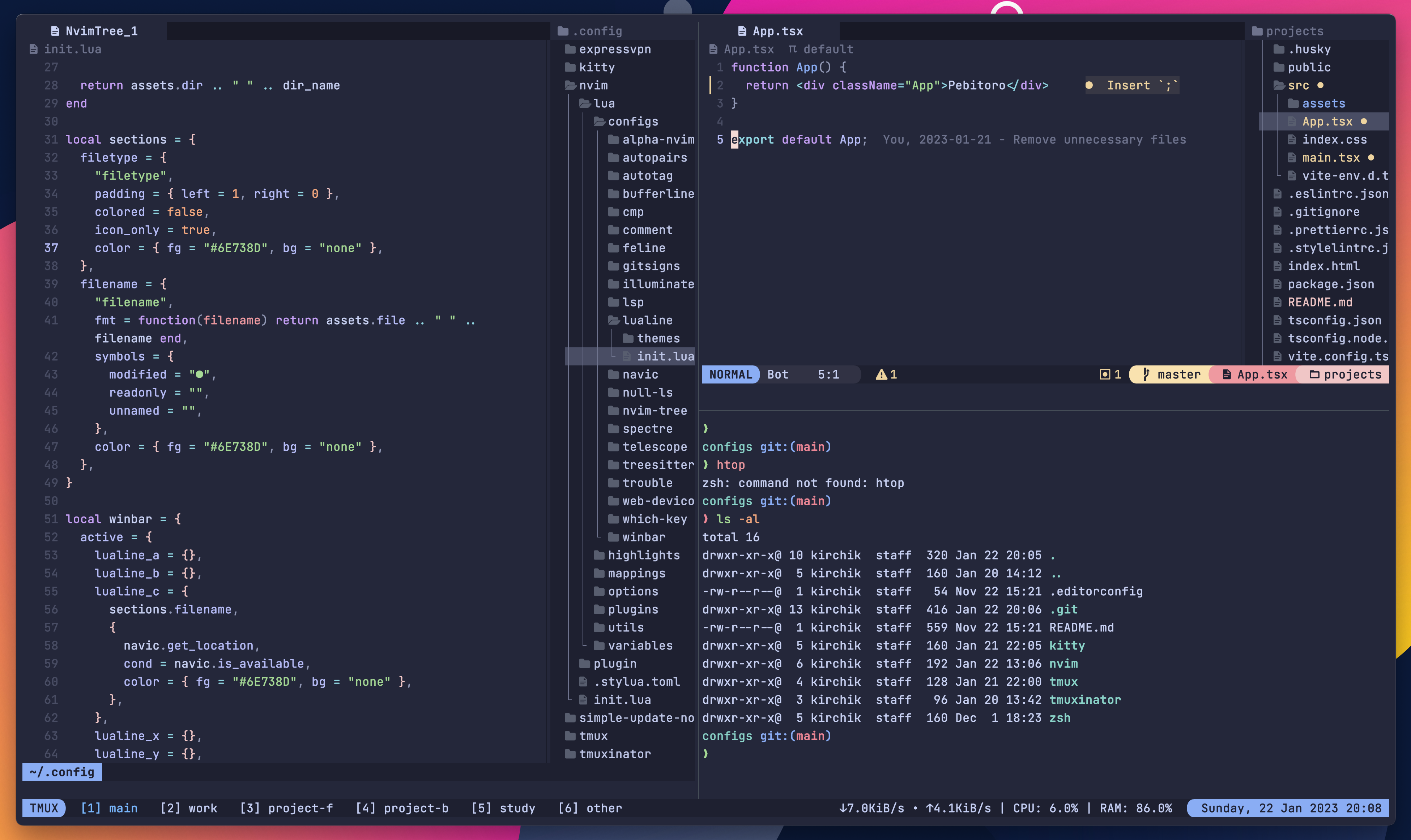This screenshot has height=840, width=1411.
Task: Click the file icon in the NvimTree_1 tab
Action: [55, 31]
